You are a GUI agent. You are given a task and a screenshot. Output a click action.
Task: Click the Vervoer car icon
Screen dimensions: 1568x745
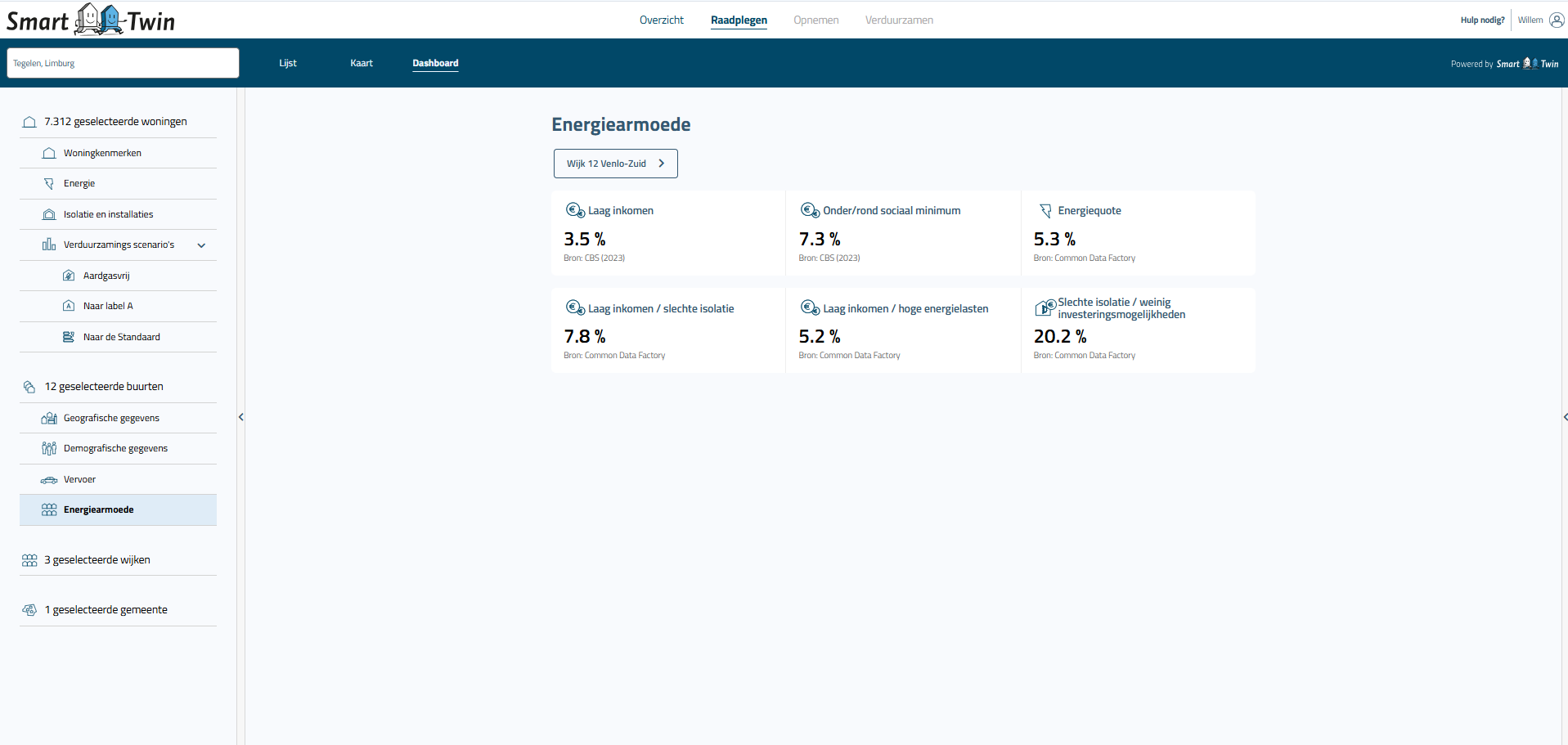coord(49,479)
